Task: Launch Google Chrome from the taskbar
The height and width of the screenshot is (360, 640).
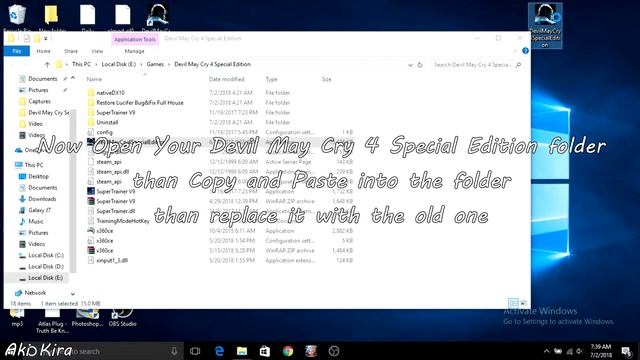Action: click(288, 351)
